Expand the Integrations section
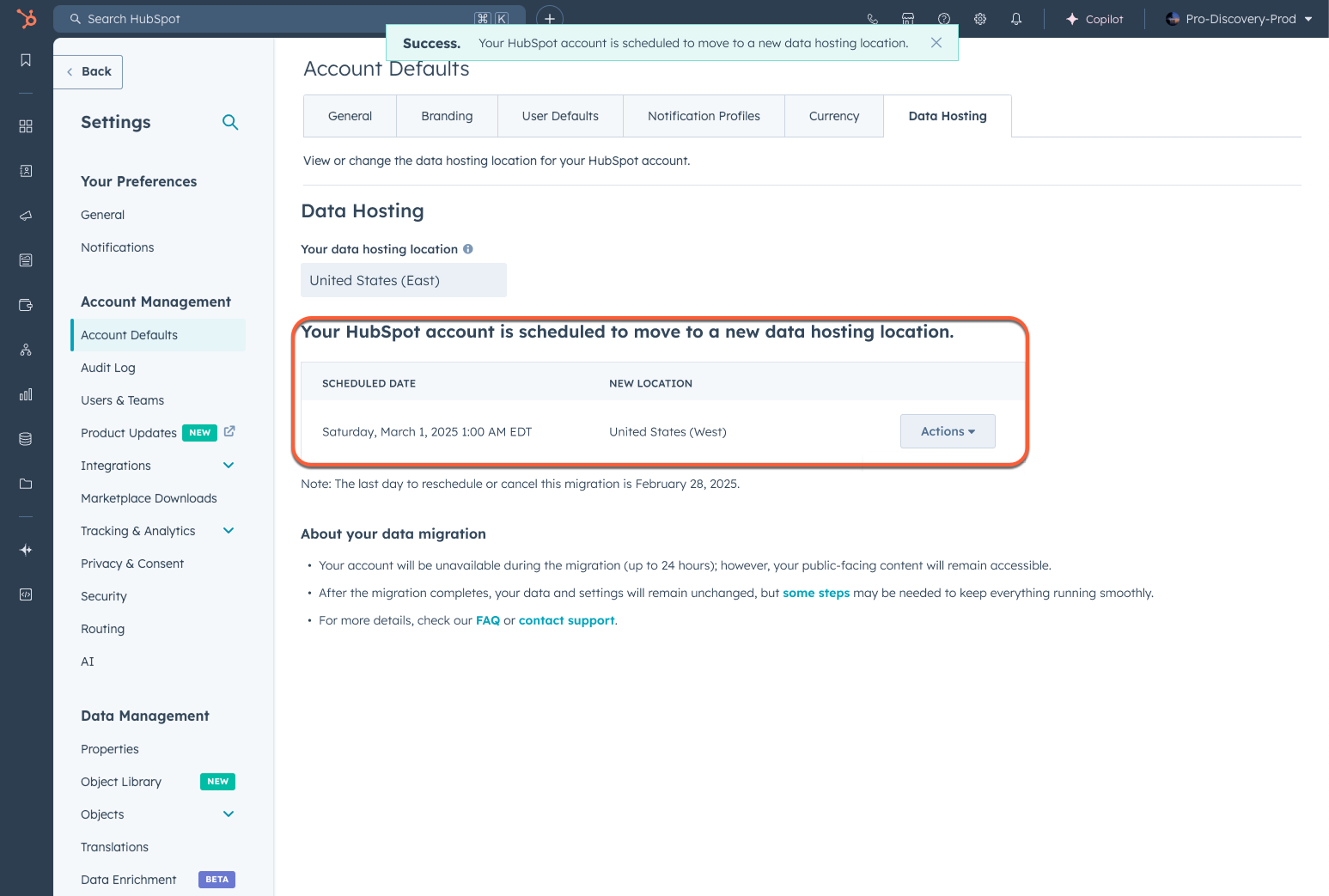Image resolution: width=1329 pixels, height=896 pixels. tap(229, 466)
